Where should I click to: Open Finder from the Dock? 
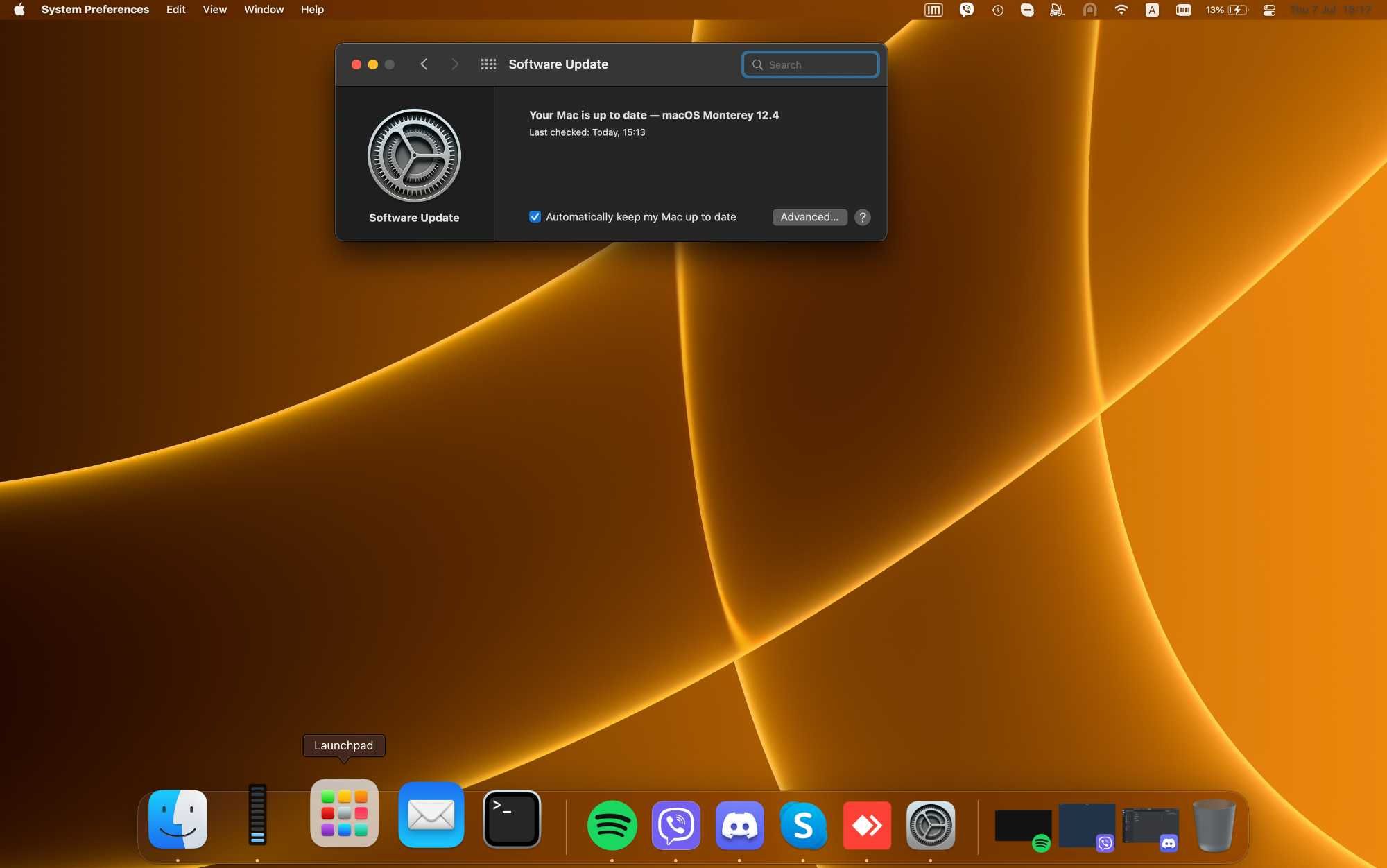pyautogui.click(x=178, y=819)
